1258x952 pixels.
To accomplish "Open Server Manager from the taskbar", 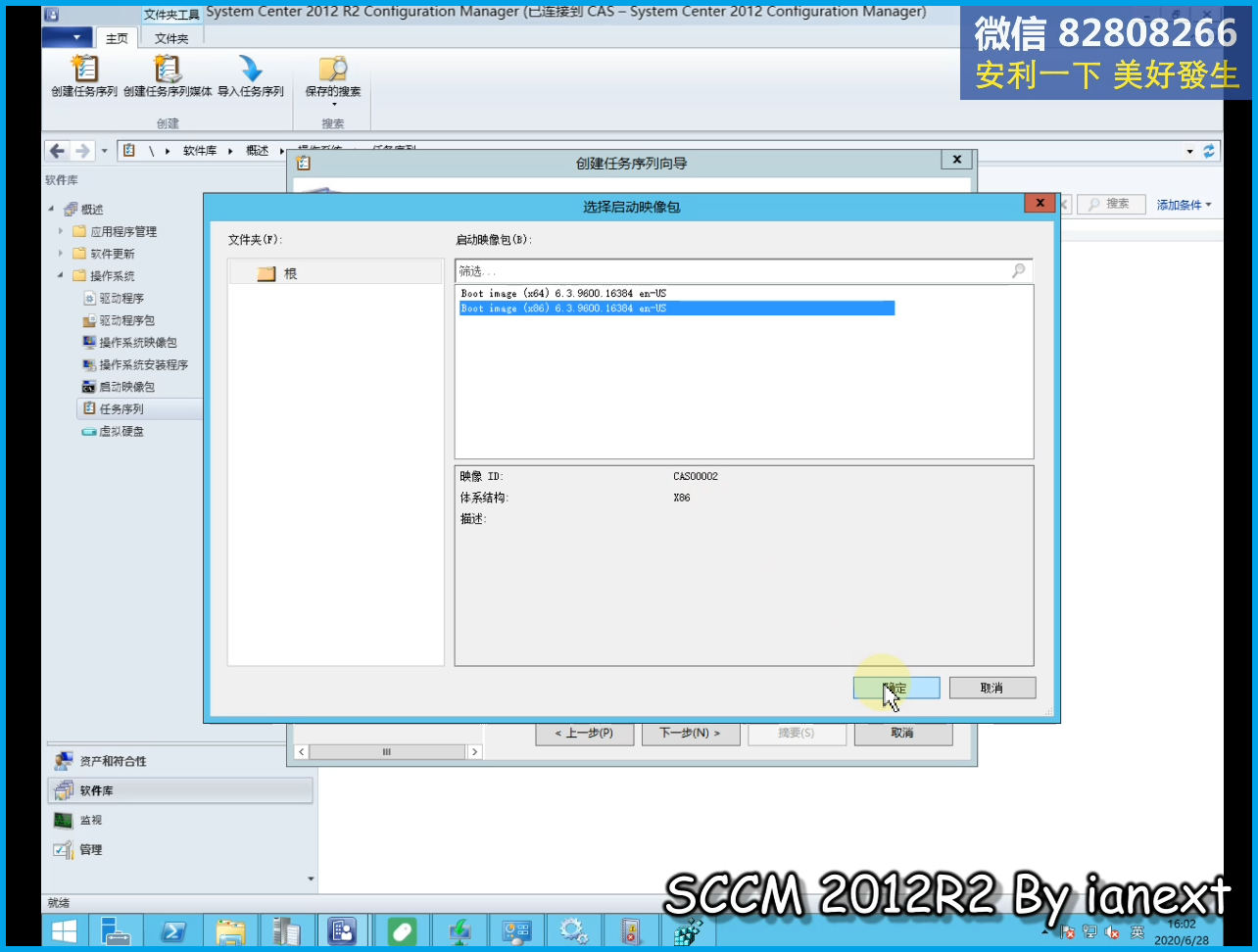I will [116, 930].
